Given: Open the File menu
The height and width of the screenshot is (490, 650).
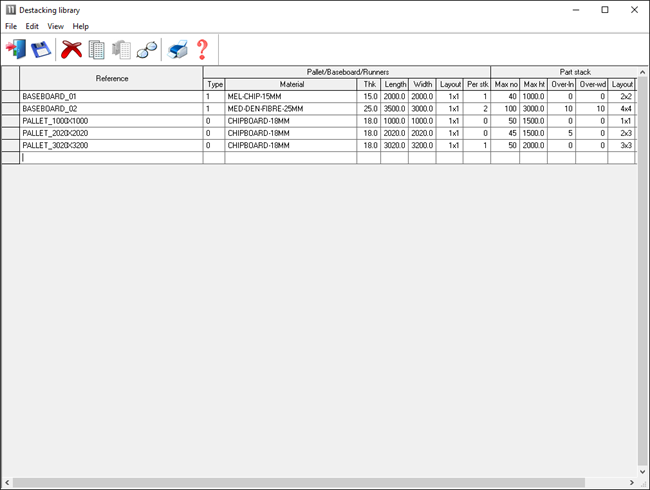Looking at the screenshot, I should pyautogui.click(x=11, y=26).
